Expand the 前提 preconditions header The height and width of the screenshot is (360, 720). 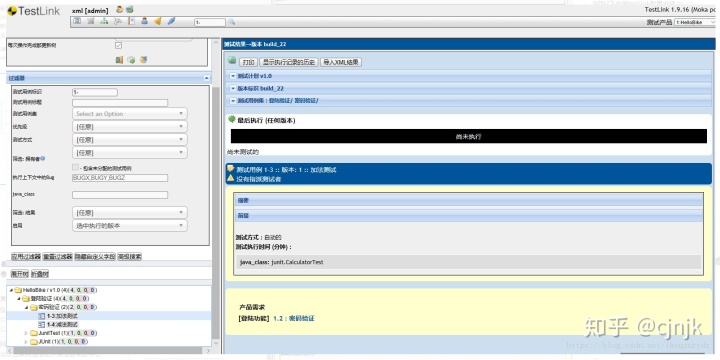[468, 215]
